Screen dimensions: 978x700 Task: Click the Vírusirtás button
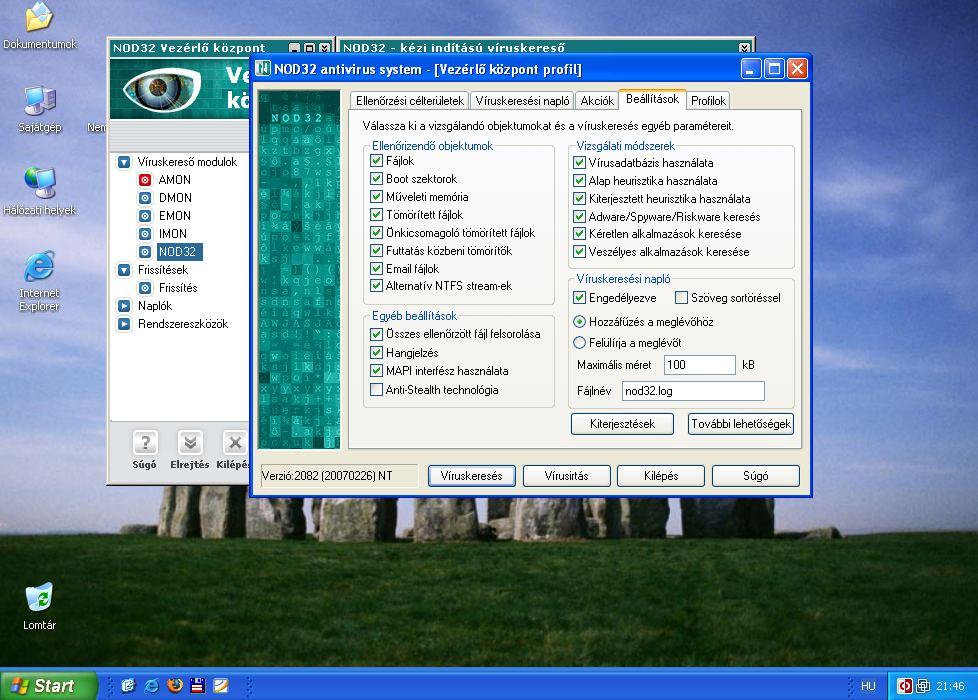pyautogui.click(x=566, y=476)
